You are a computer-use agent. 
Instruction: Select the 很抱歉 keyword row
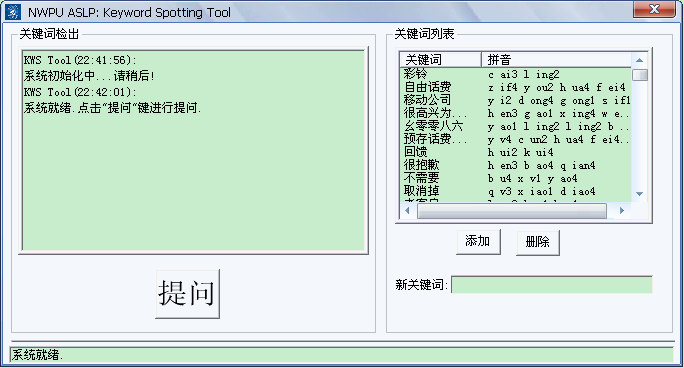(x=515, y=165)
